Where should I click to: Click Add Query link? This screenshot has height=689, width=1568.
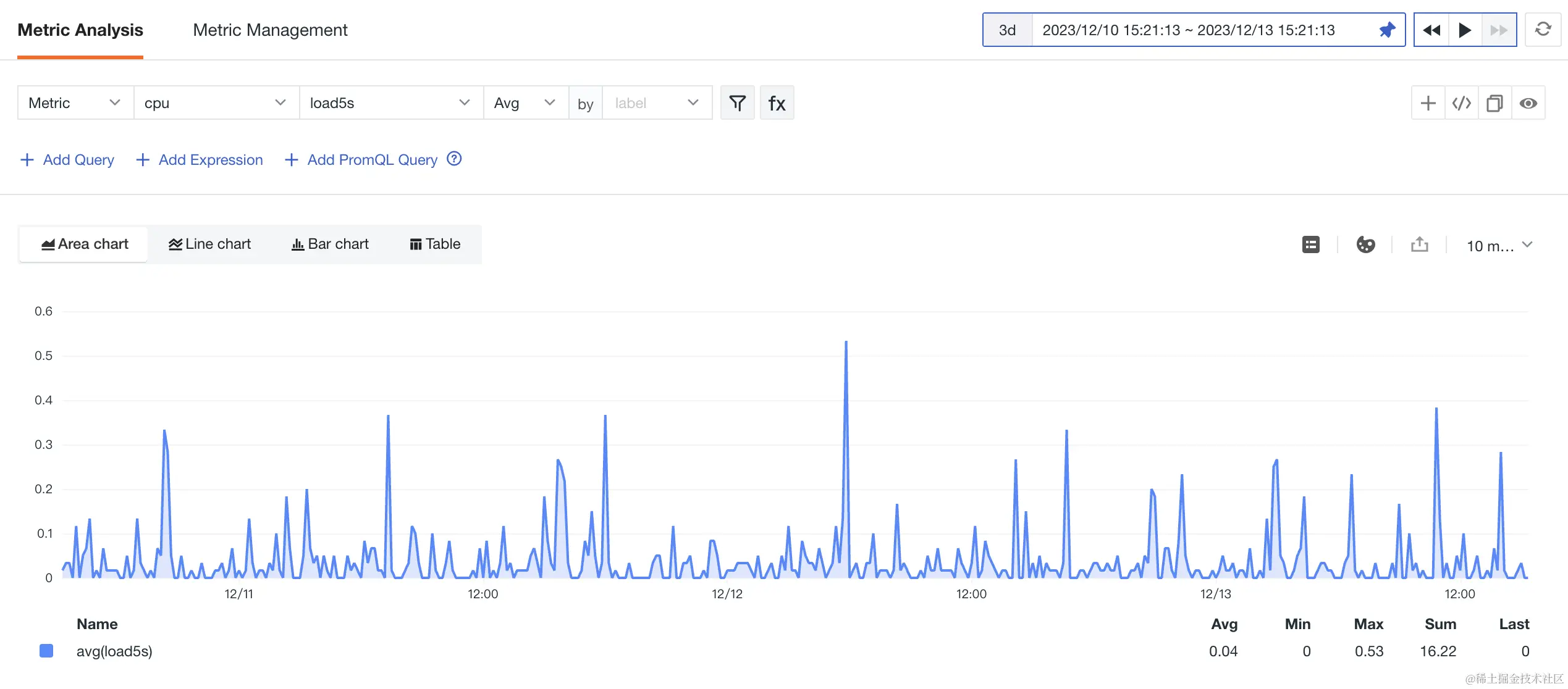click(67, 160)
